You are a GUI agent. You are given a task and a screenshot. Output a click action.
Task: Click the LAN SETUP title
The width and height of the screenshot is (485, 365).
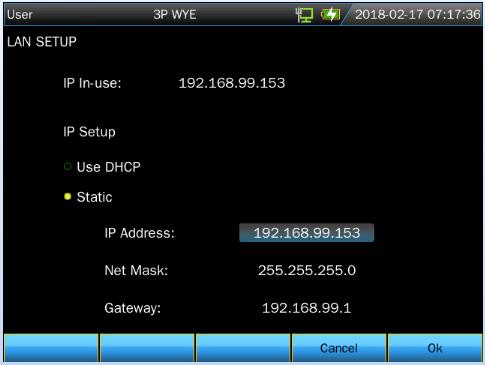point(42,42)
